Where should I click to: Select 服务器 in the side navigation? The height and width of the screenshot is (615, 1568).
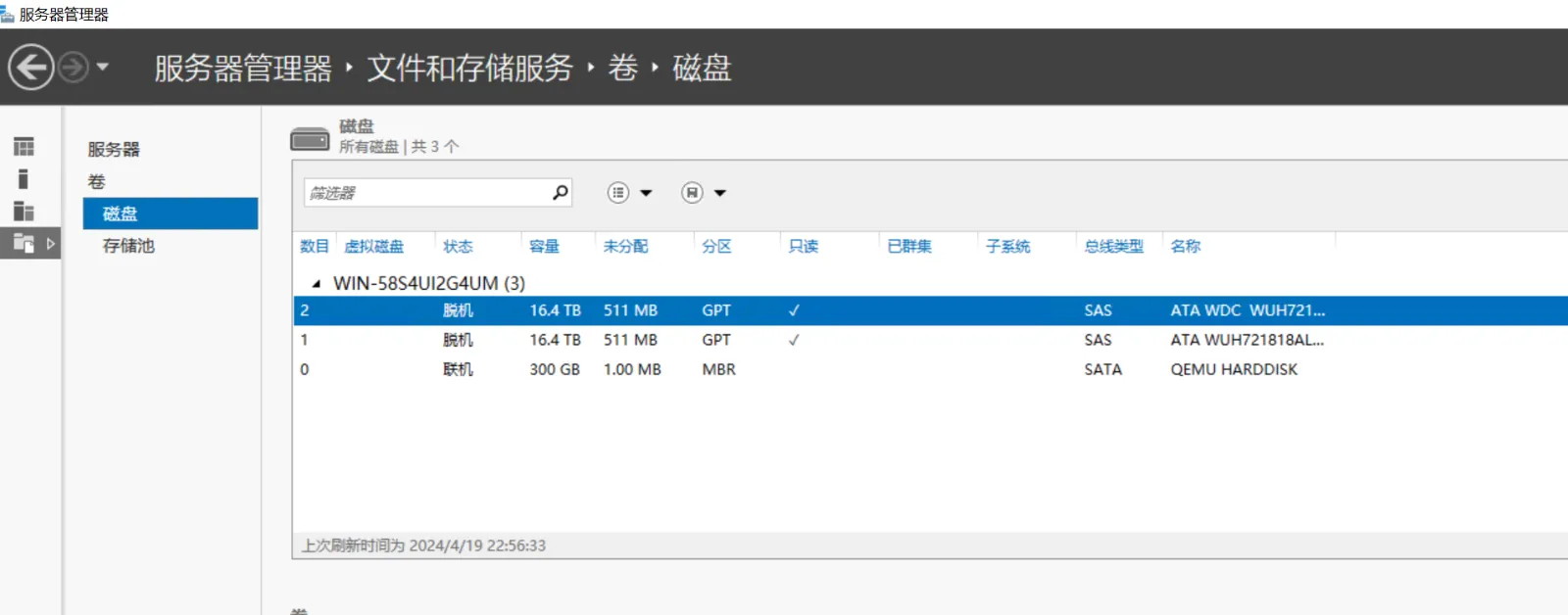pyautogui.click(x=114, y=149)
